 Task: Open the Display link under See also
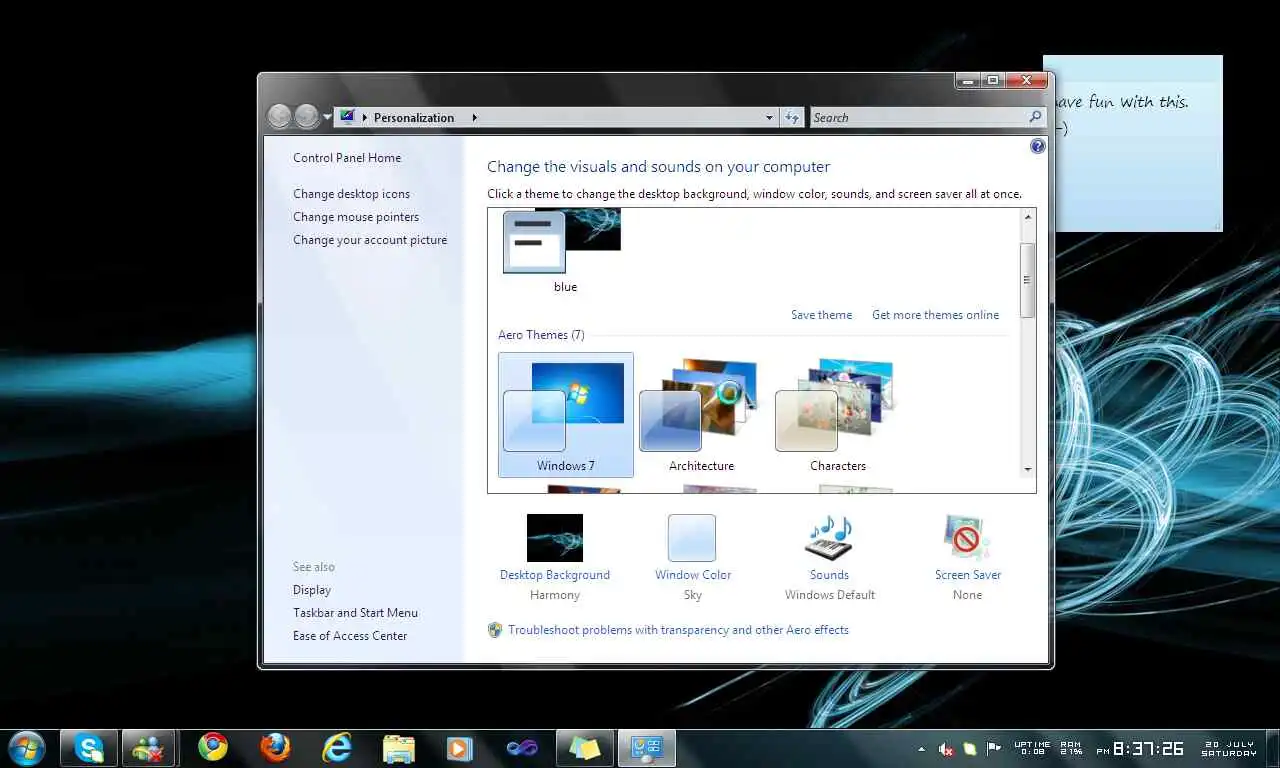[312, 590]
